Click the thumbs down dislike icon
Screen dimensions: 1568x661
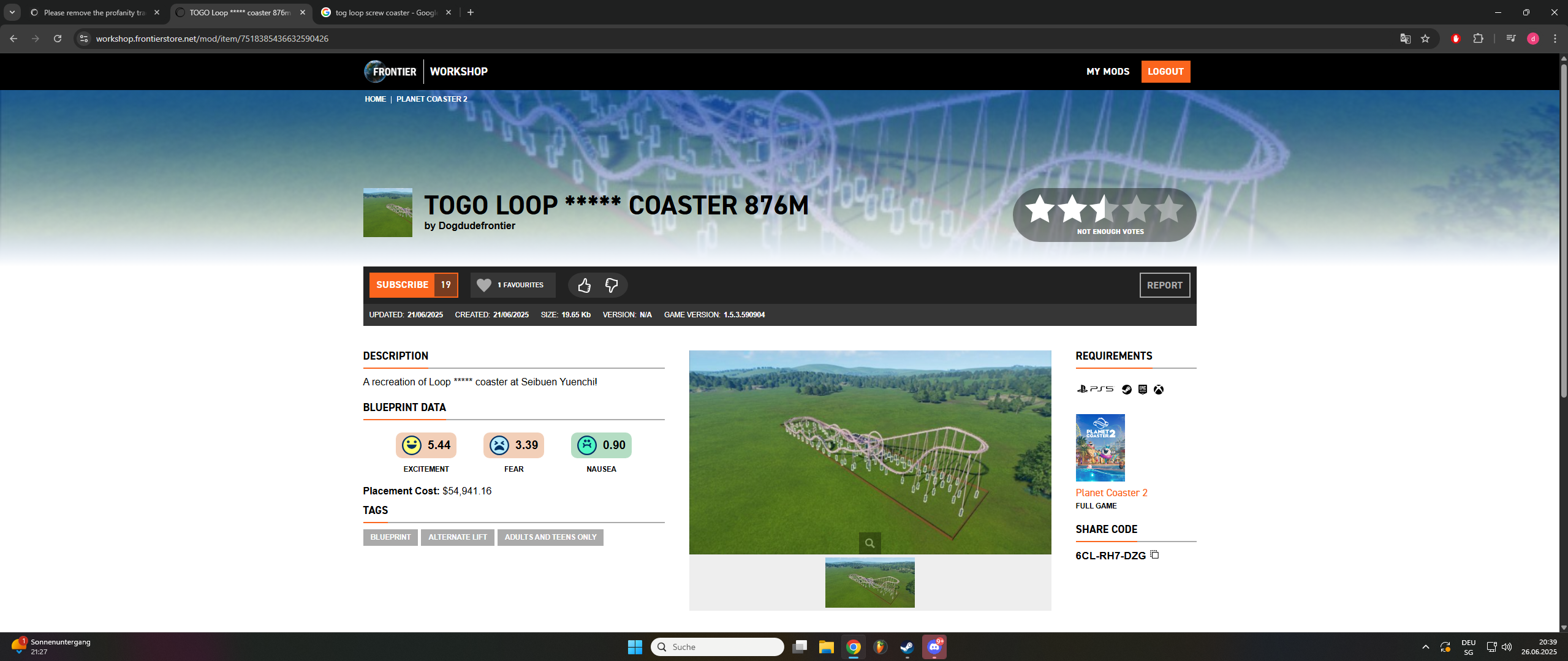click(x=611, y=285)
